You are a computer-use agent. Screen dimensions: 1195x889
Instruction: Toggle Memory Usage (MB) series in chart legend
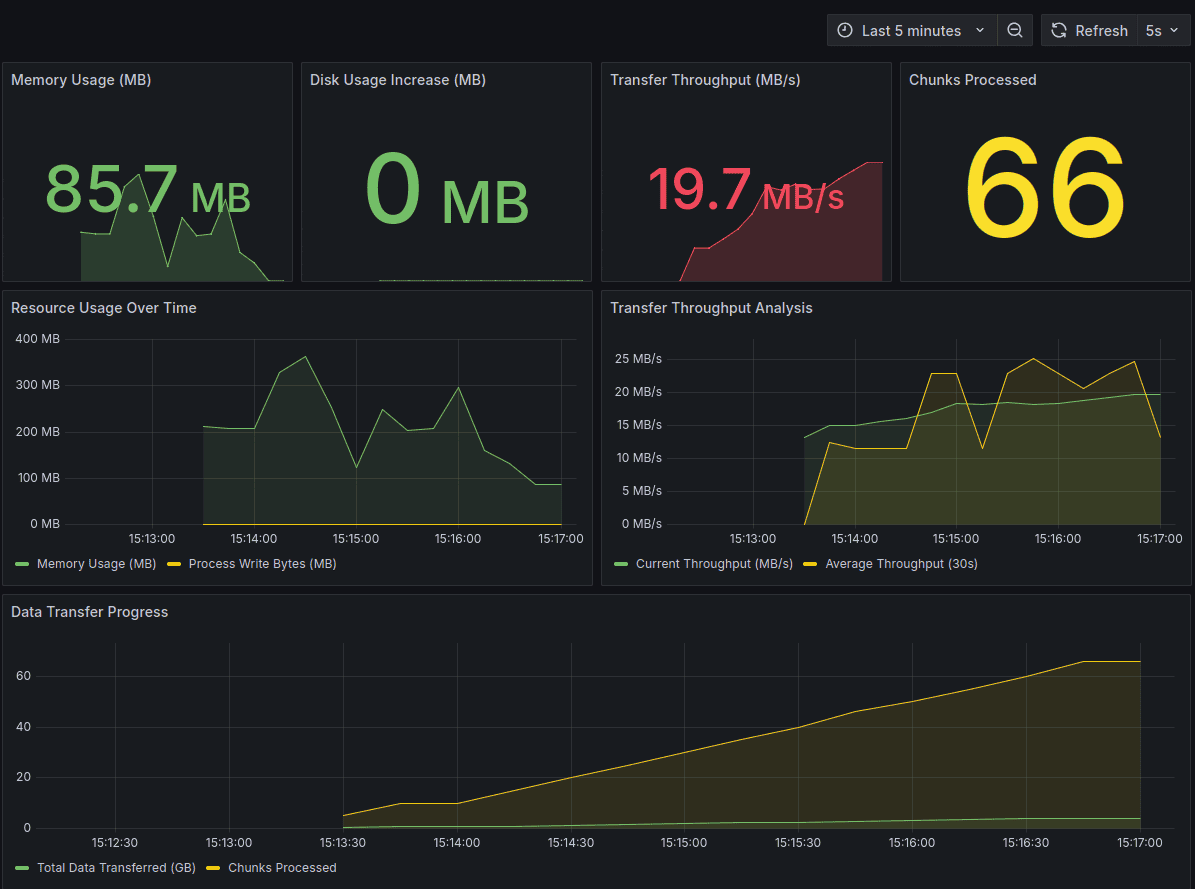tap(96, 564)
